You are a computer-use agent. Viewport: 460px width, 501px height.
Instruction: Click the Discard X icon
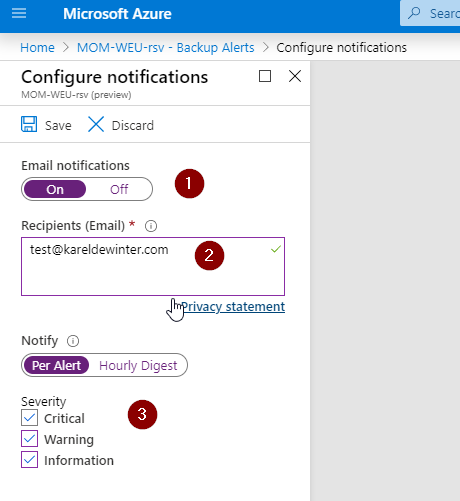coord(96,124)
